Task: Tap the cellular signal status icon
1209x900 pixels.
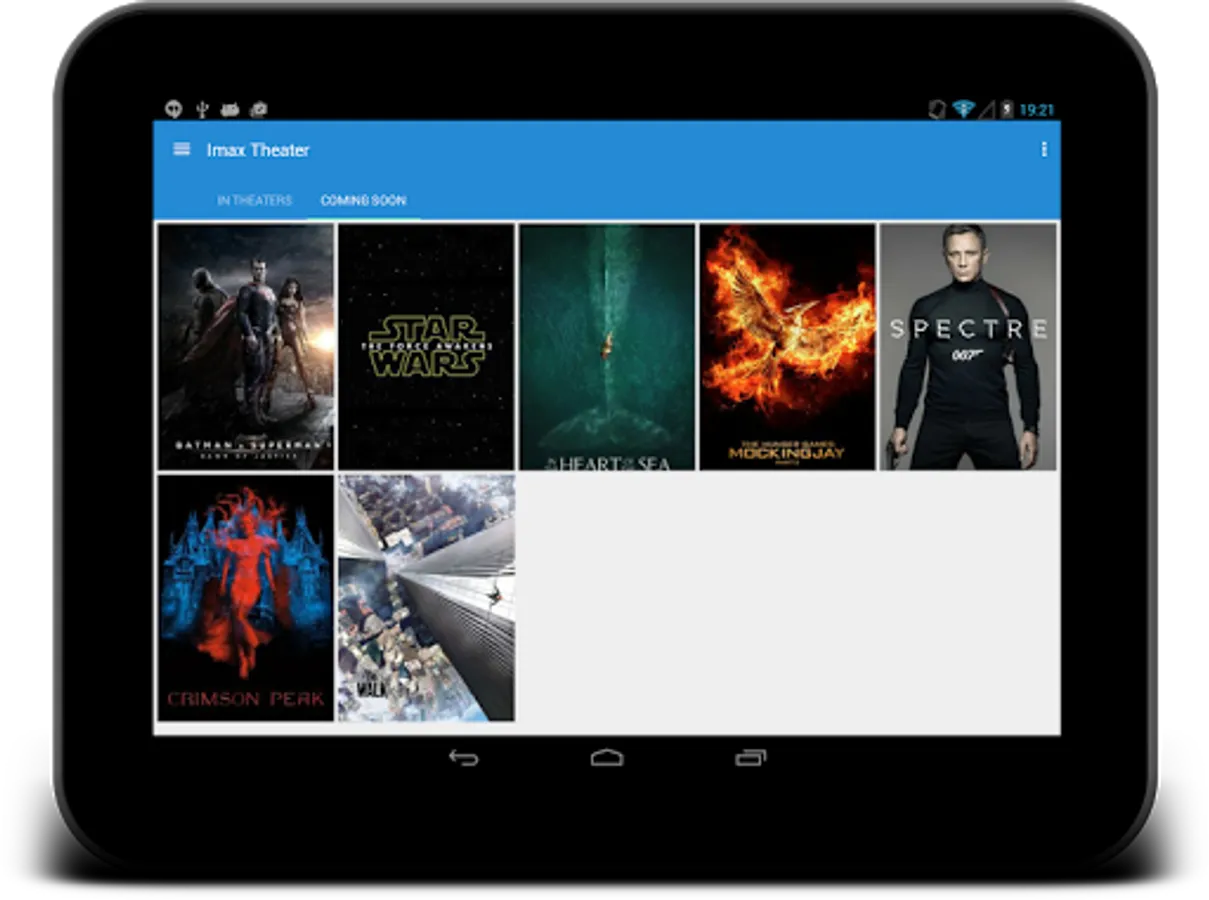Action: tap(988, 110)
